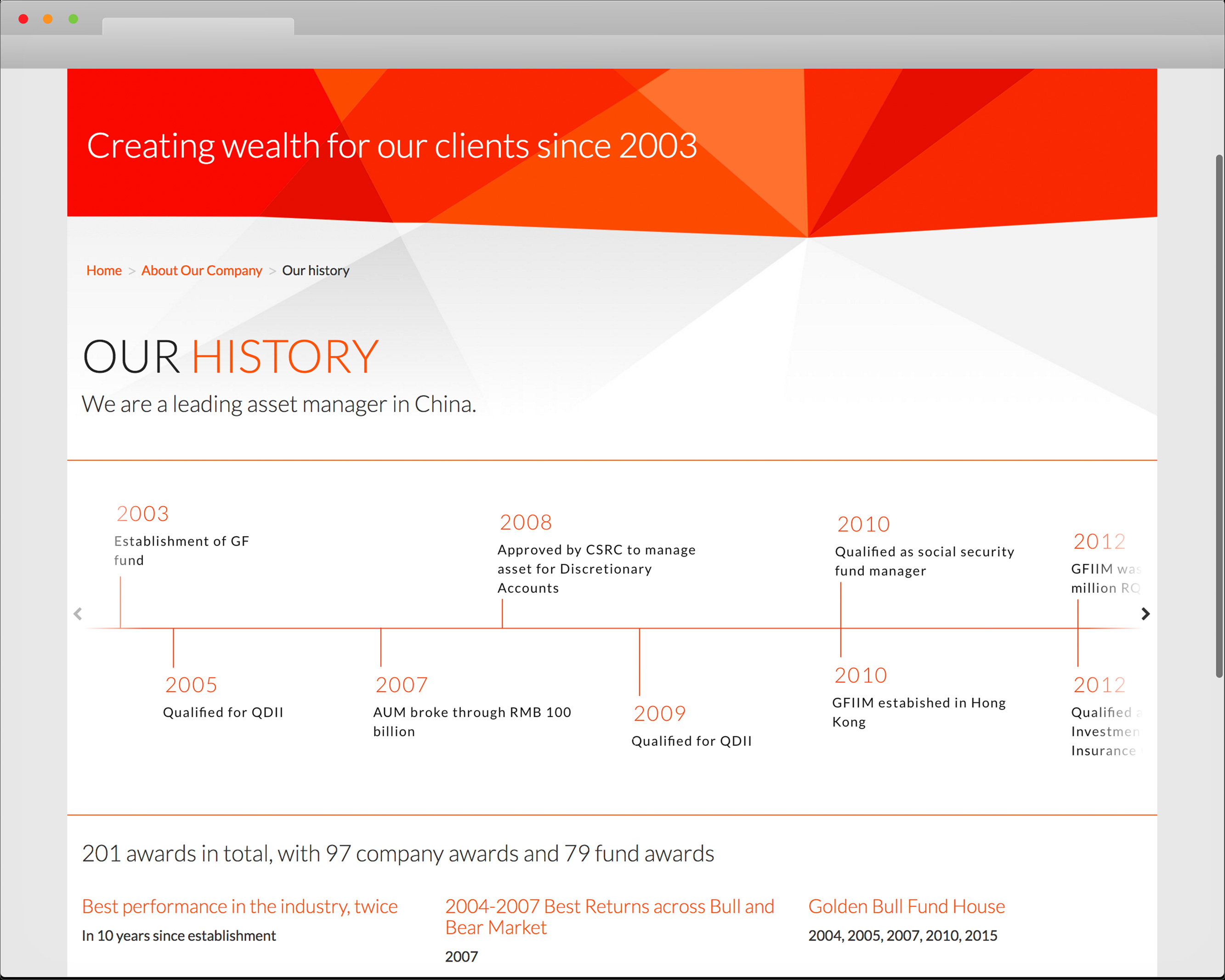Screen dimensions: 1225x980
Task: Click '2004-2007 Best Returns across Bull' heading
Action: pos(610,917)
